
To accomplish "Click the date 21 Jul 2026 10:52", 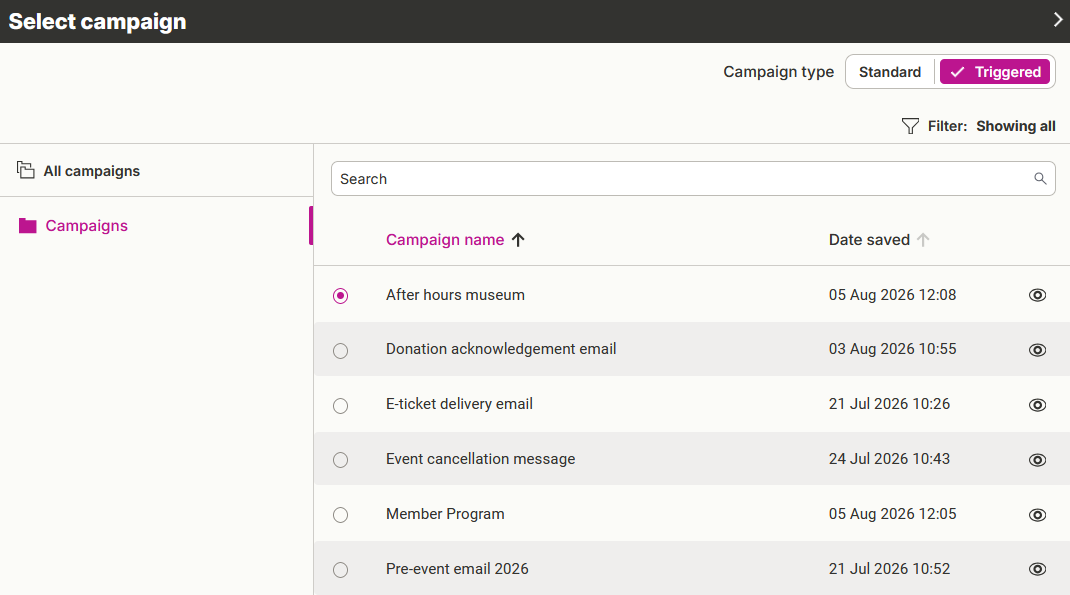I will click(x=889, y=569).
